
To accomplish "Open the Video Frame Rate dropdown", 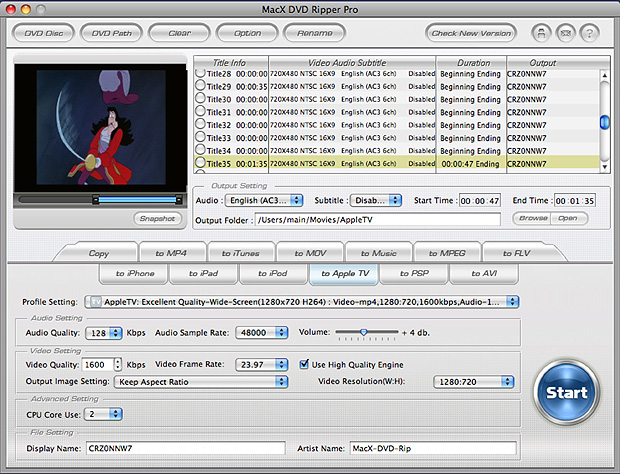I will click(x=262, y=364).
